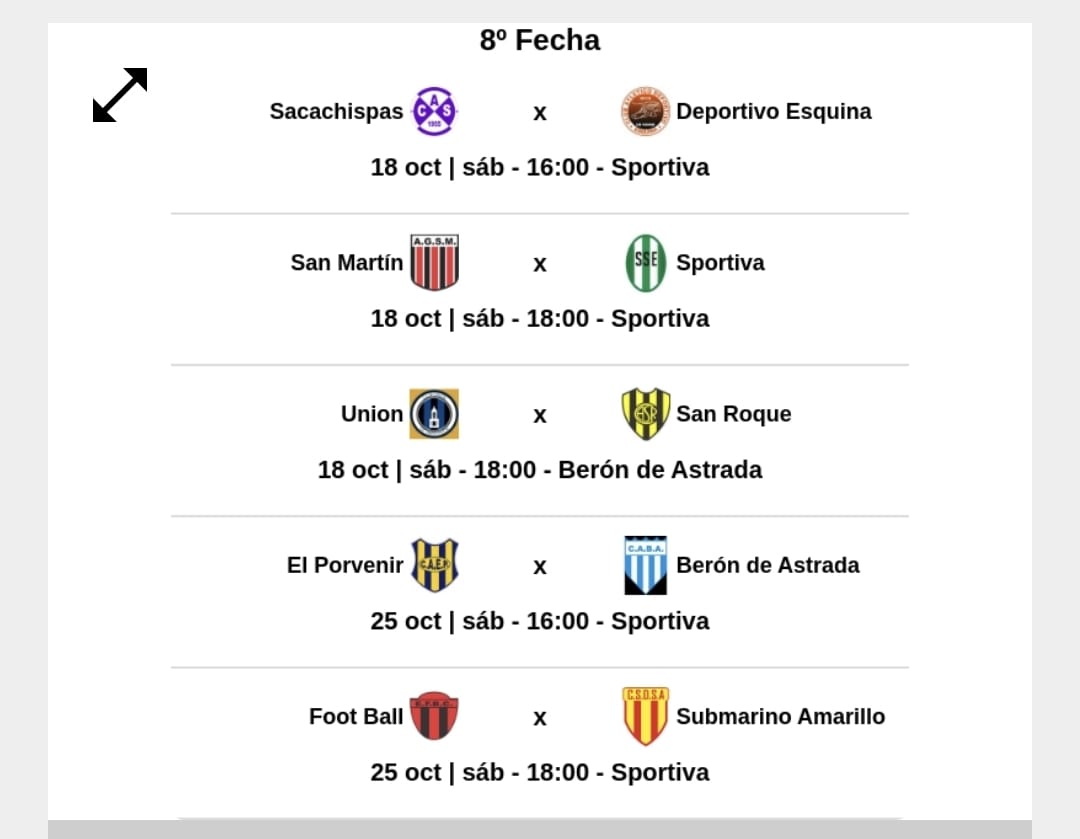Open the Sacachispas team name
This screenshot has width=1080, height=839.
336,111
